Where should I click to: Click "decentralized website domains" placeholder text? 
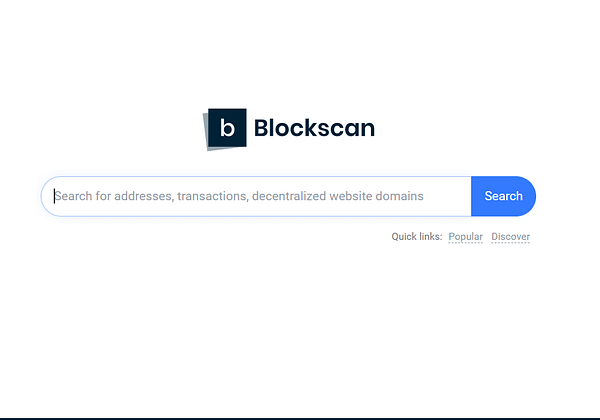[338, 196]
